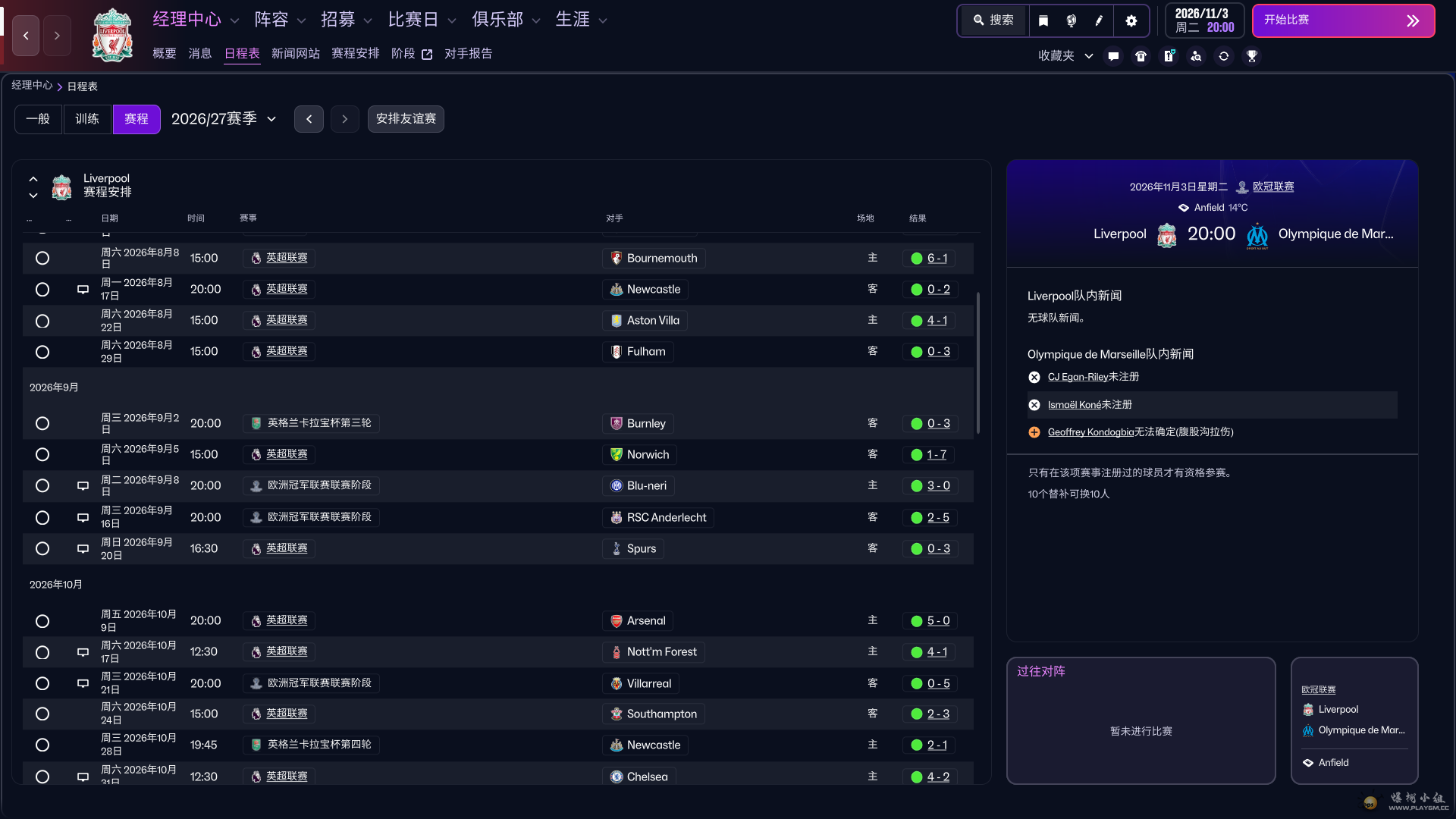Select the radio circle for Bournemouth match
The image size is (1456, 819).
42,259
